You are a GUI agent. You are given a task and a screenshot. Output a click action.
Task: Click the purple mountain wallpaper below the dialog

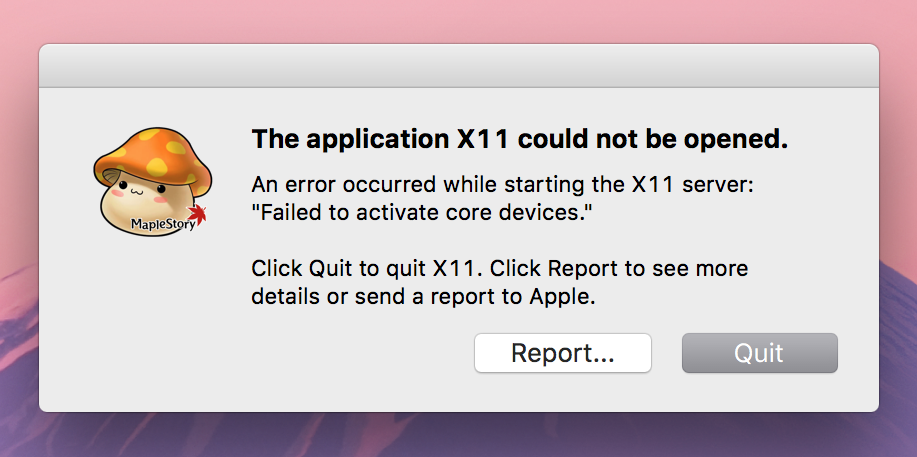coord(458,435)
